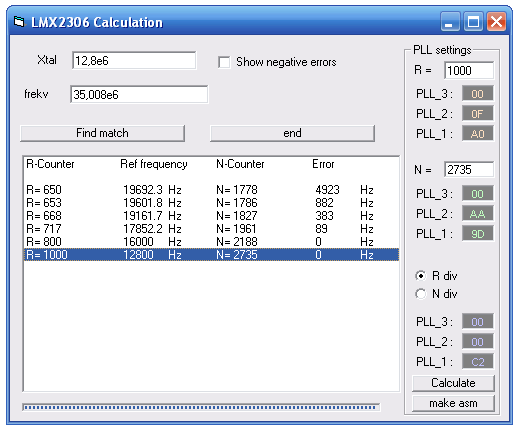Select the R= 717 result row
This screenshot has width=518, height=429.
(x=211, y=229)
